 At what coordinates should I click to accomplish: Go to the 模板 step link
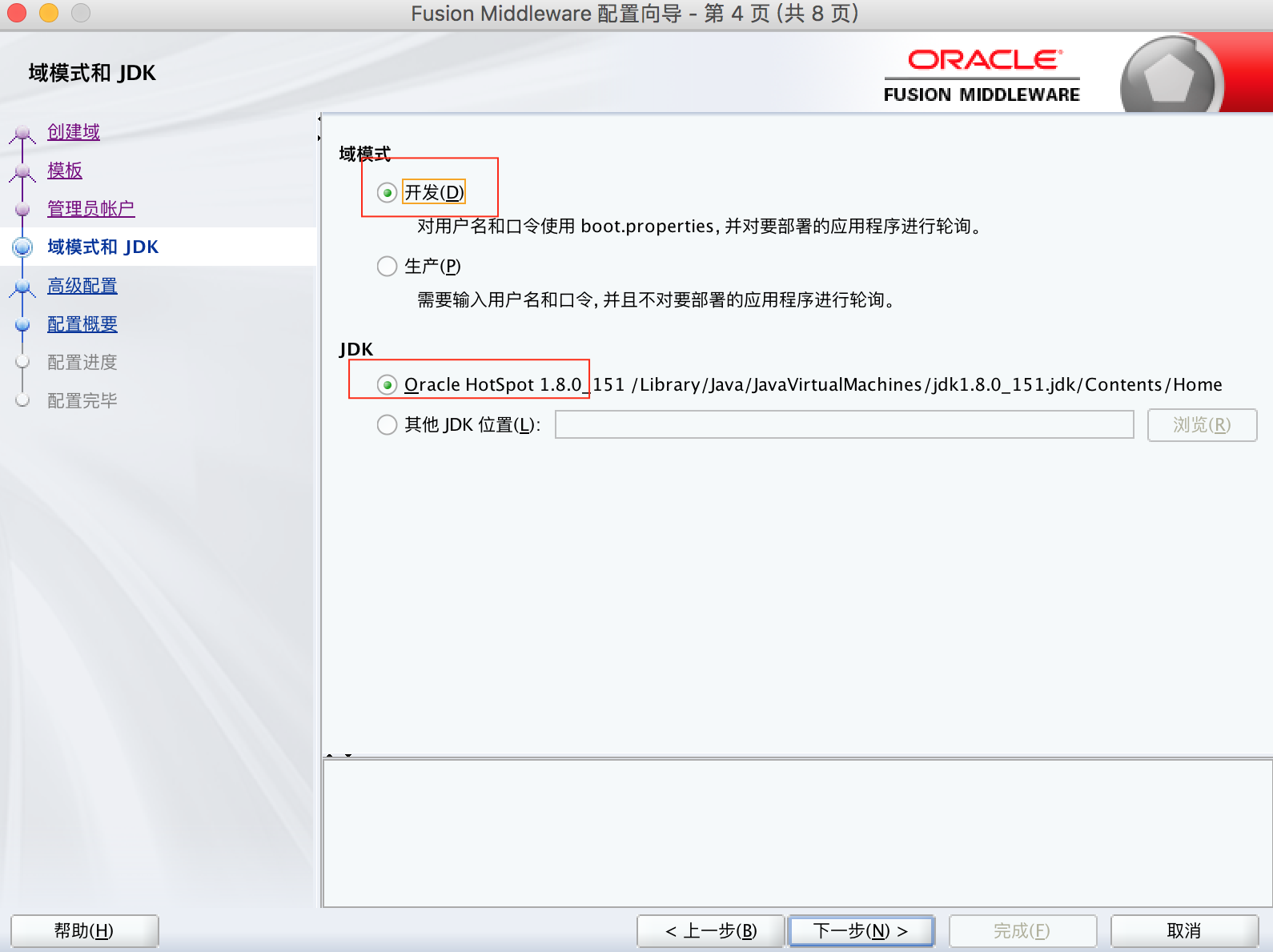coord(65,171)
